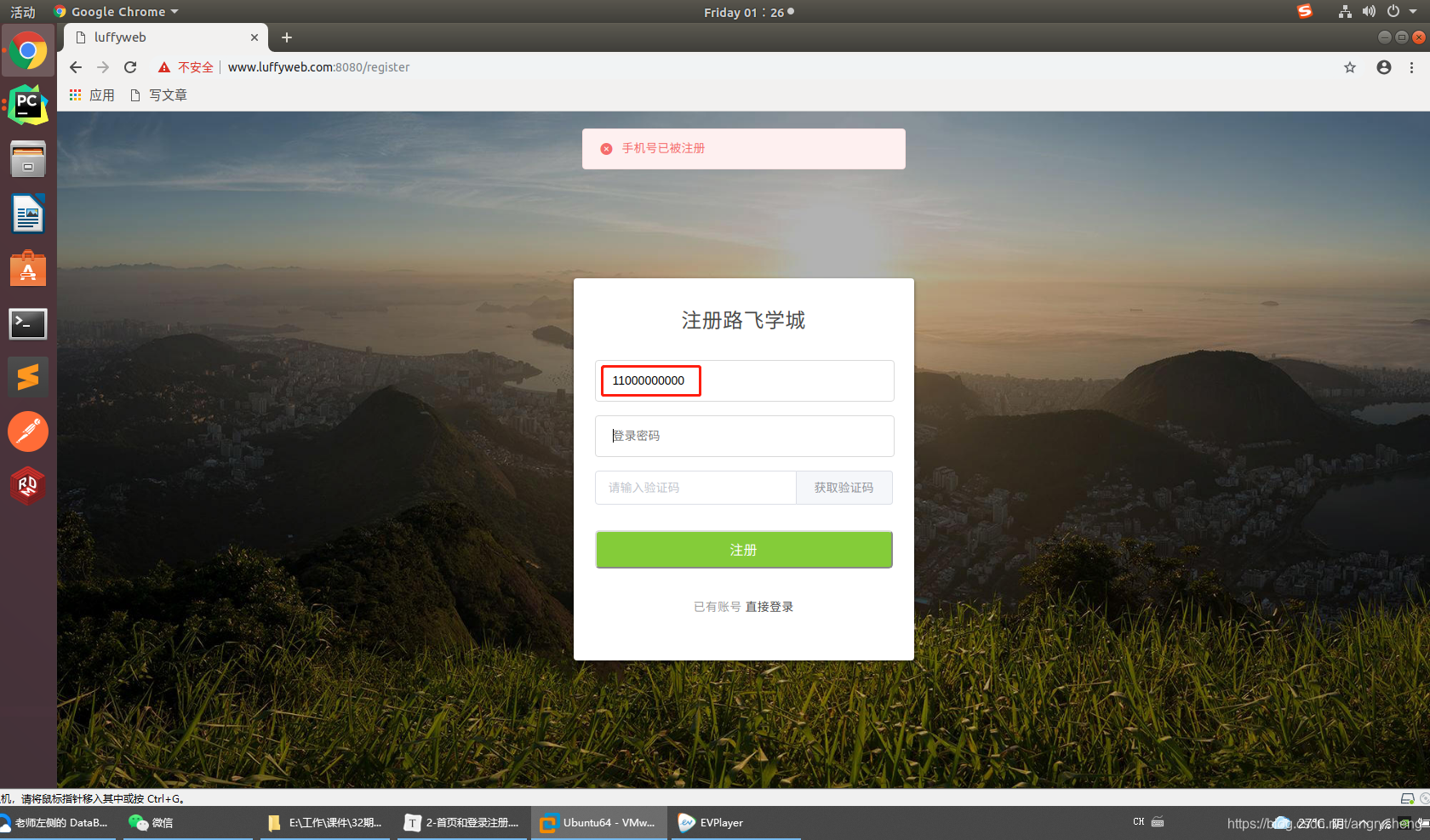Open the Files manager dock icon
Image resolution: width=1430 pixels, height=840 pixels.
click(28, 159)
